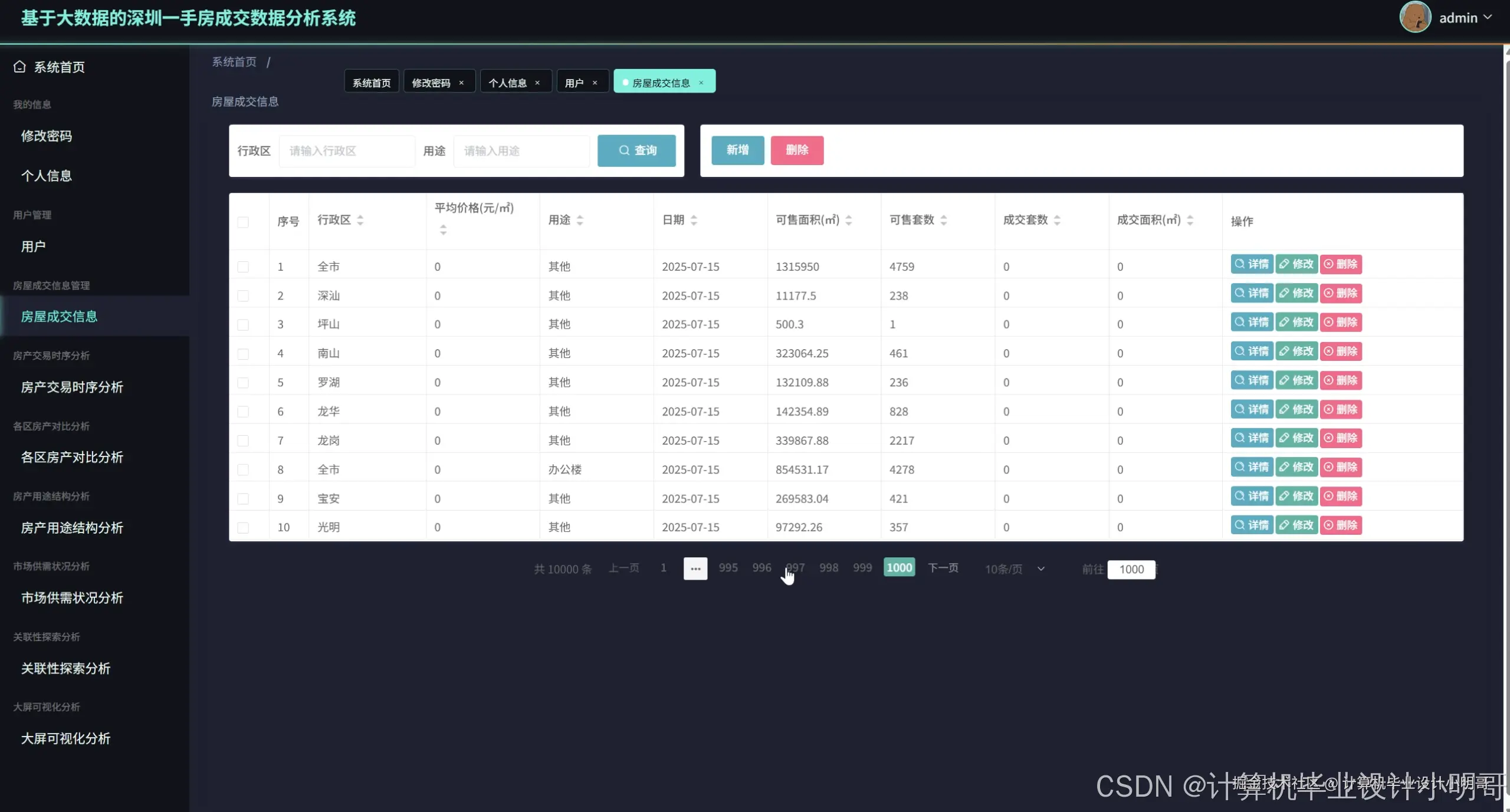Click the ellipsis pagination jump button
Viewport: 1510px width, 812px height.
click(x=695, y=568)
